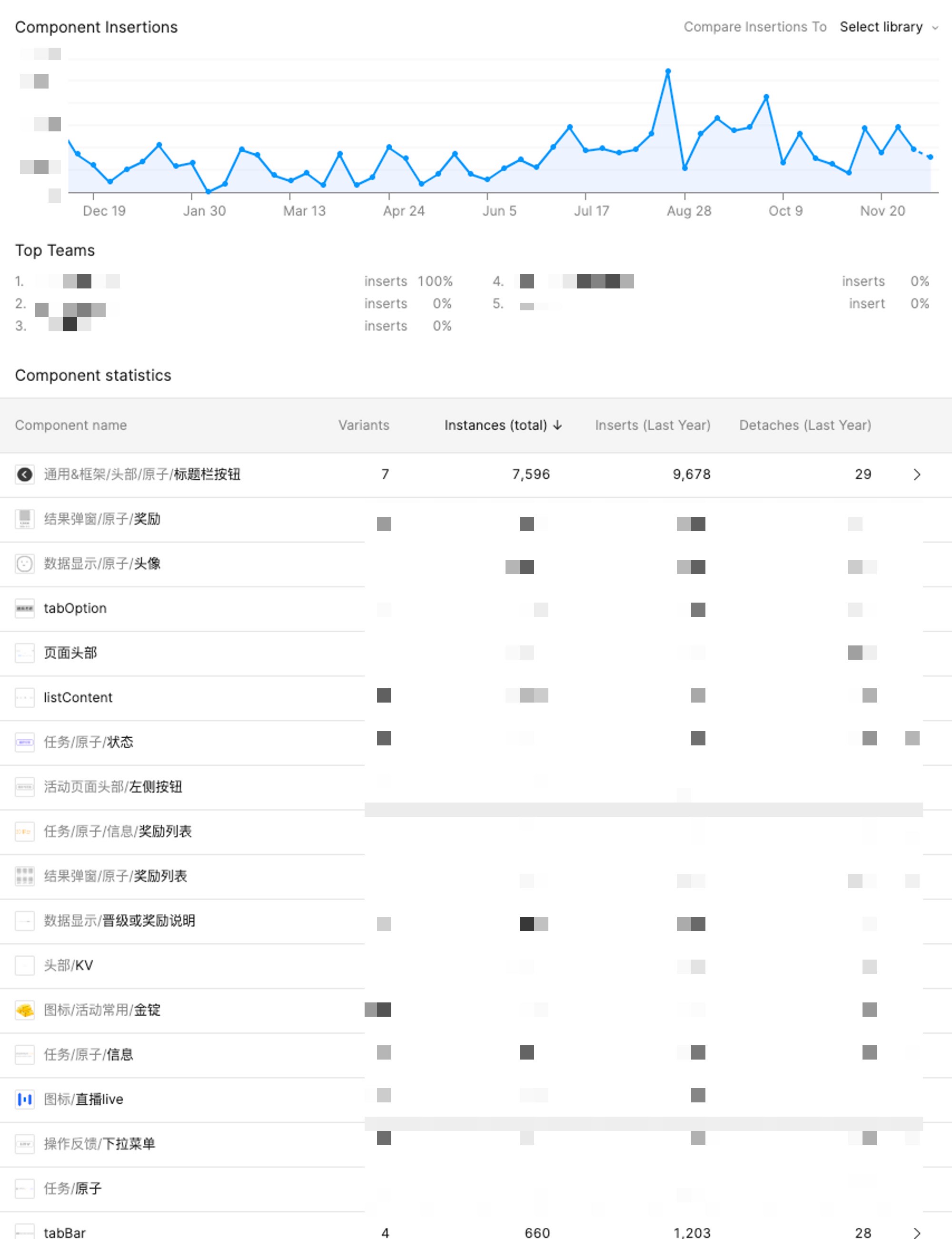Click the Dec 19 axis label
Viewport: 952px width, 1239px height.
point(104,211)
